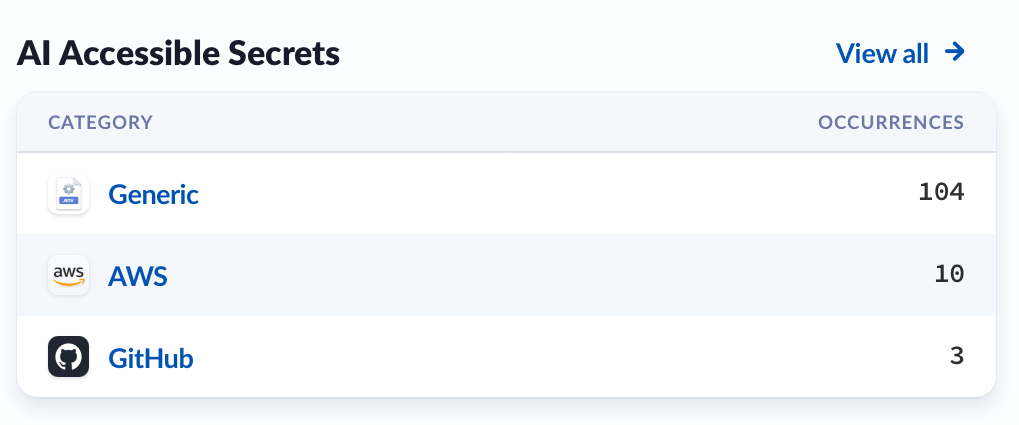Click the table header bar's empty middle

tap(480, 123)
